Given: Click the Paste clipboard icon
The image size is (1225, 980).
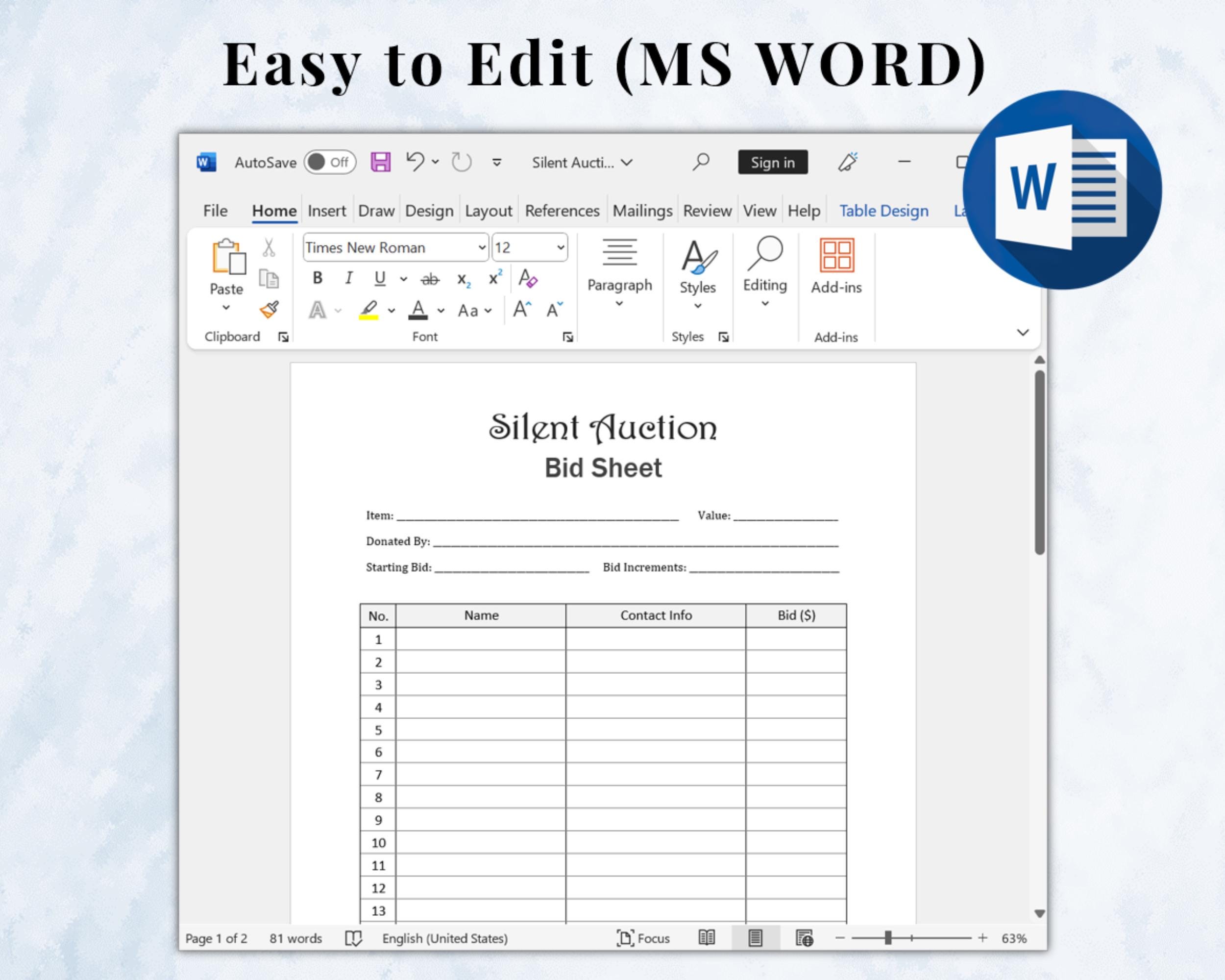Looking at the screenshot, I should pyautogui.click(x=228, y=256).
